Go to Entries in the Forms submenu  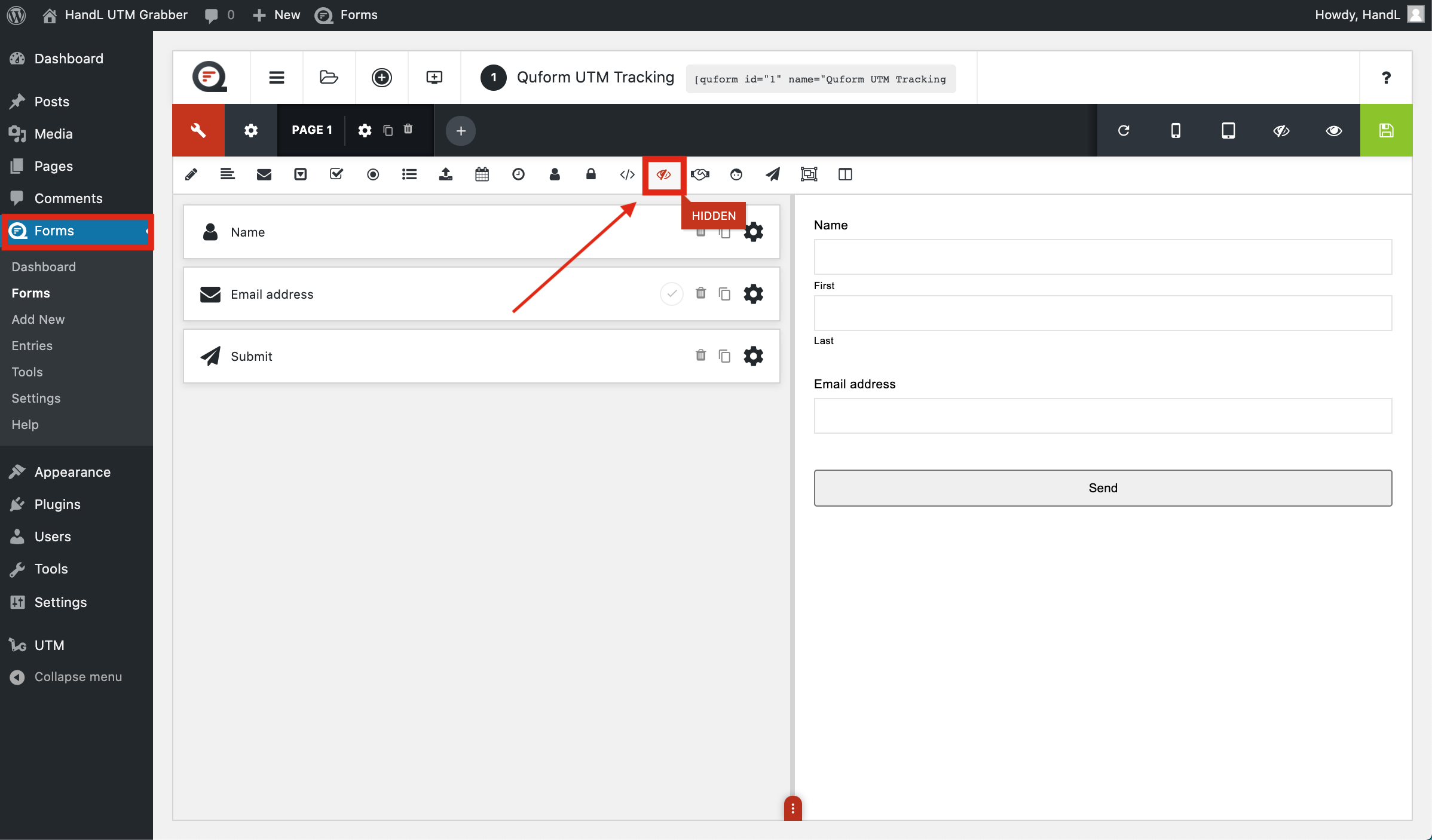click(x=32, y=346)
